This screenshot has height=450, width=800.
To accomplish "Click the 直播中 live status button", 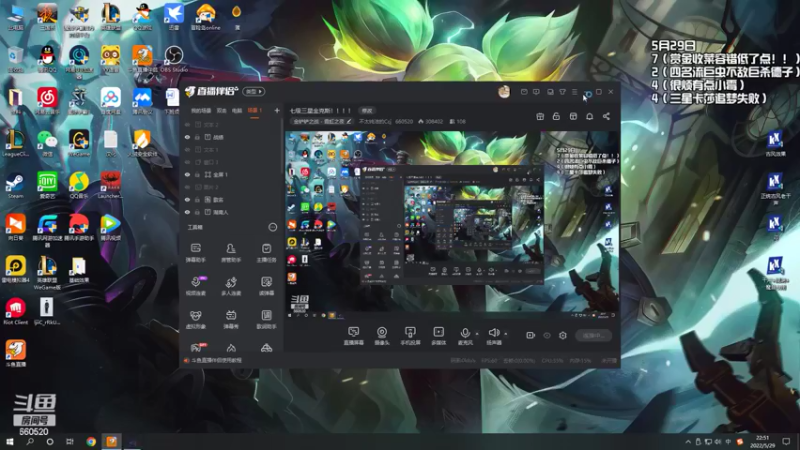I will pyautogui.click(x=593, y=335).
